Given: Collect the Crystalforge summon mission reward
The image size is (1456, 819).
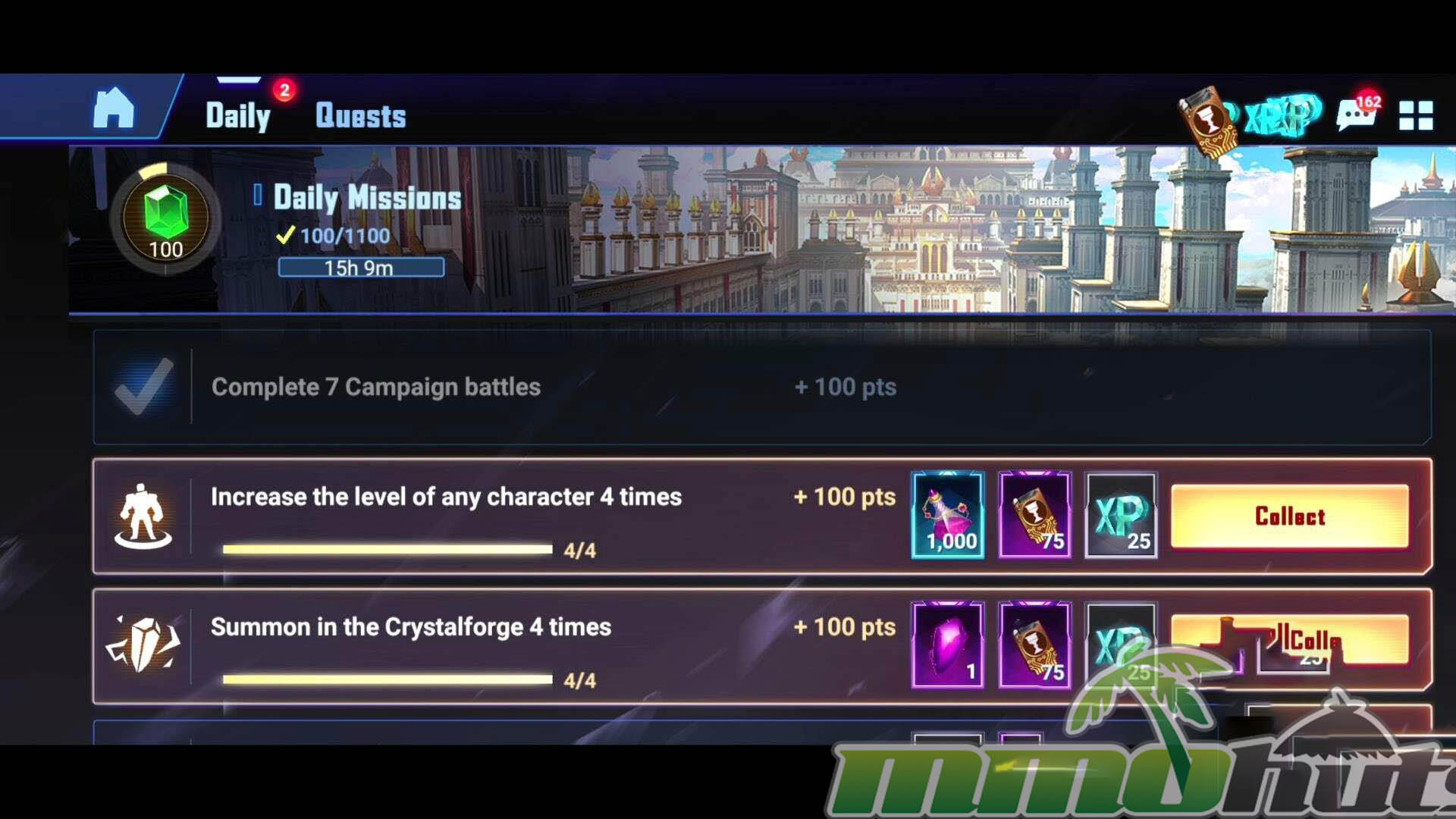Looking at the screenshot, I should [1290, 640].
